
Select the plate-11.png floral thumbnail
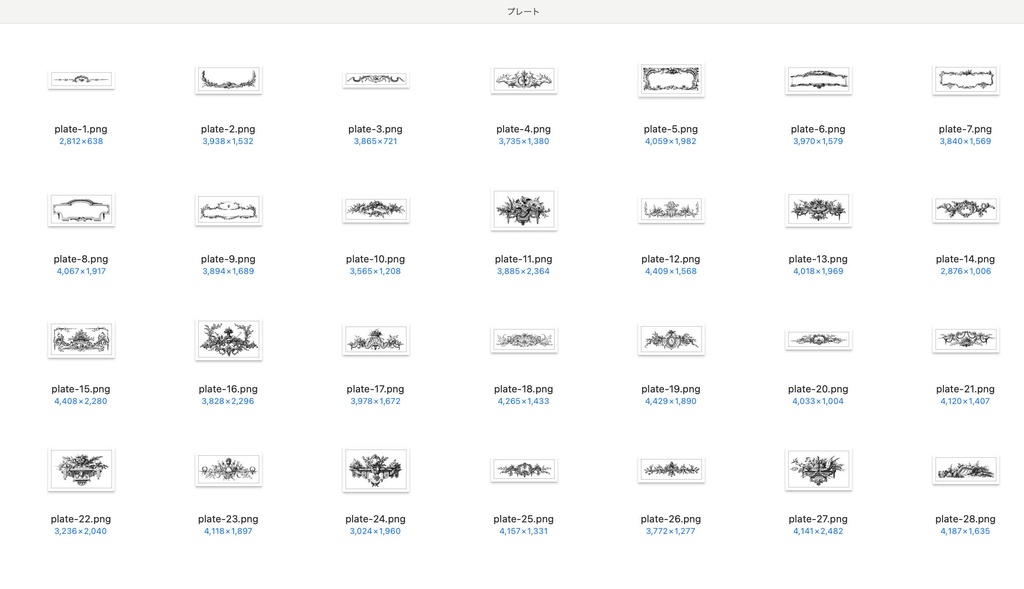click(524, 210)
